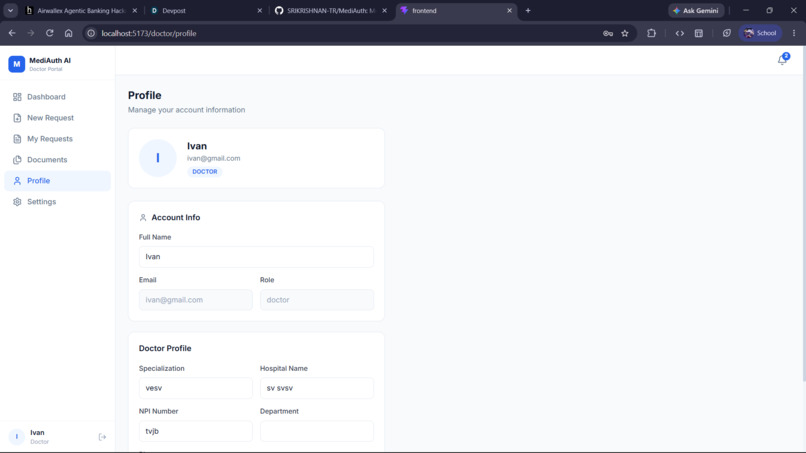806x453 pixels.
Task: Click the My Requests document icon
Action: [17, 139]
